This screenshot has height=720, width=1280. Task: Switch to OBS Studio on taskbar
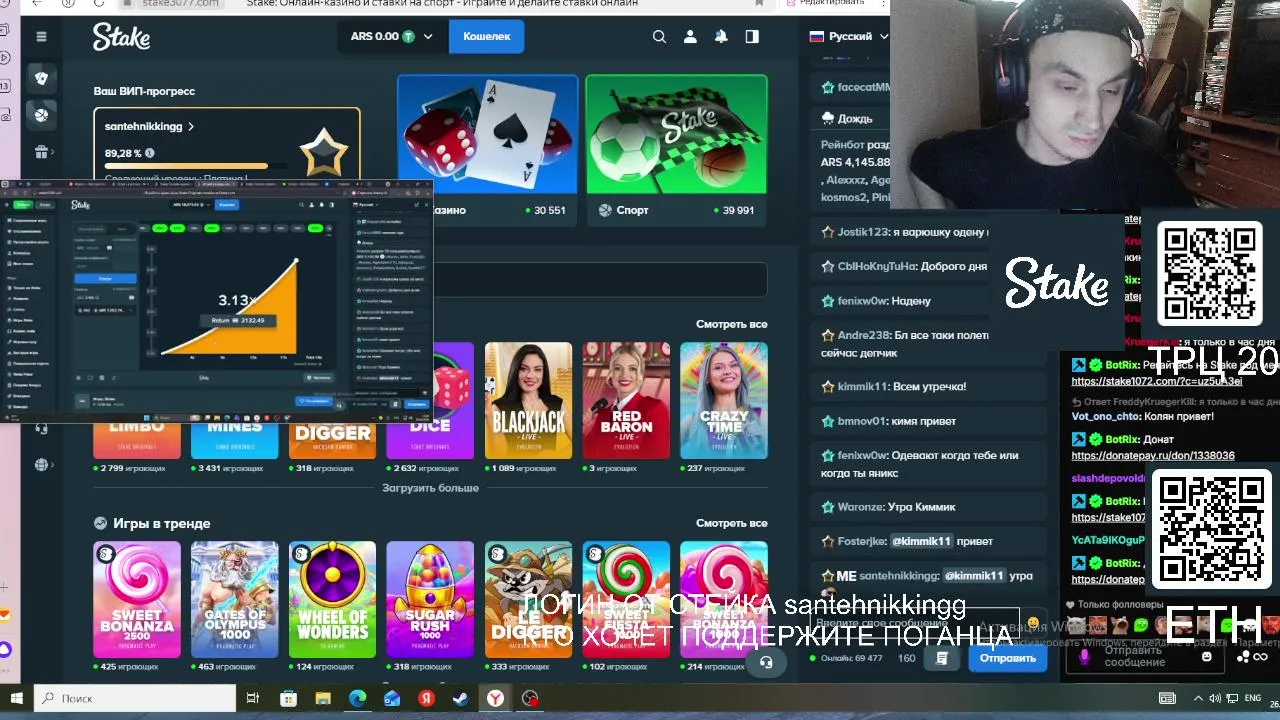click(x=530, y=698)
